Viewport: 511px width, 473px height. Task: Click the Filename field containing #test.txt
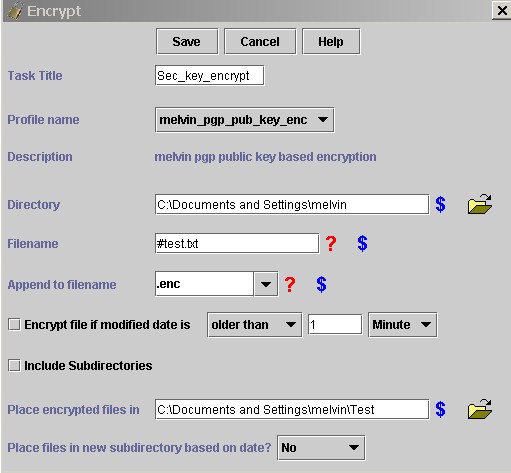[x=237, y=243]
